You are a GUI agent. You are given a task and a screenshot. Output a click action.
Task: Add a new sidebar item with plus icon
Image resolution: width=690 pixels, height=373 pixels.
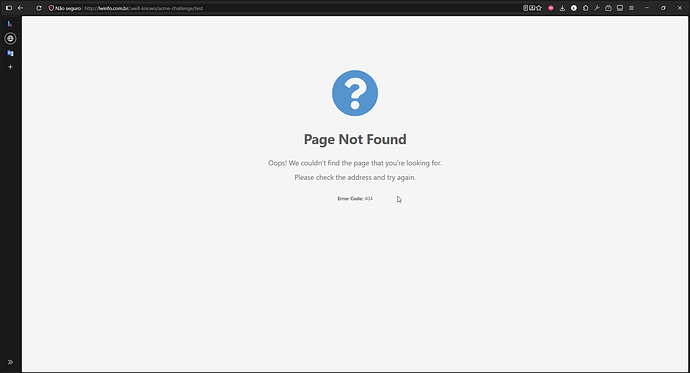pos(10,67)
